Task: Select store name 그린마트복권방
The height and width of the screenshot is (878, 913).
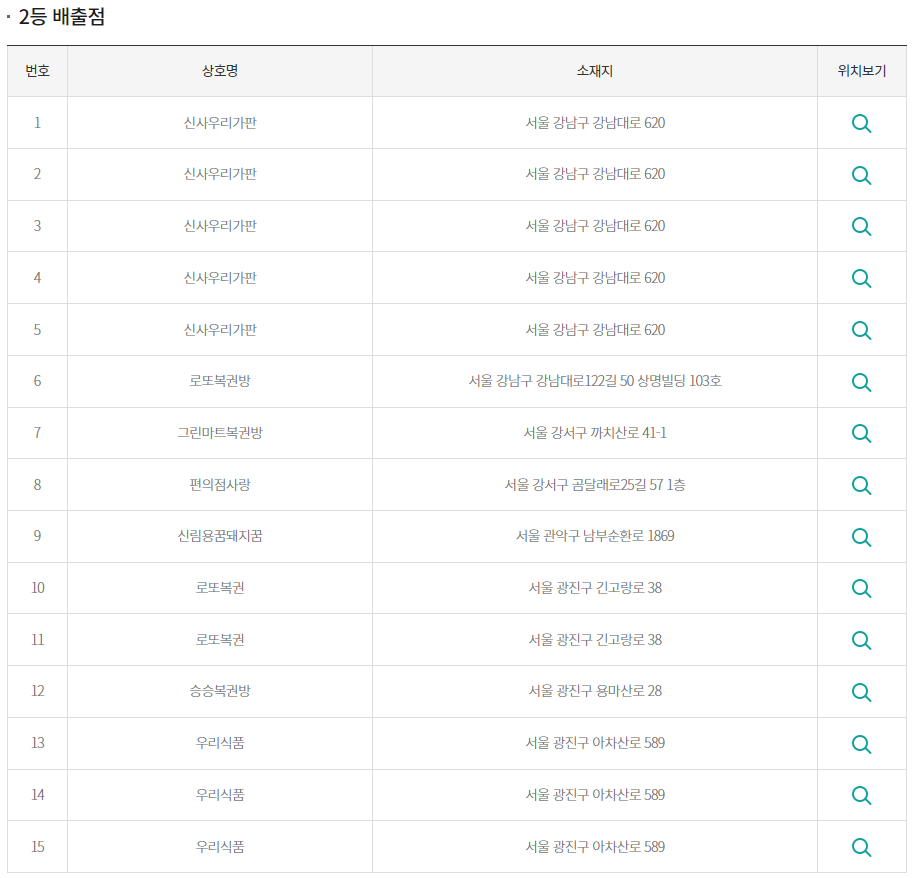Action: 220,433
